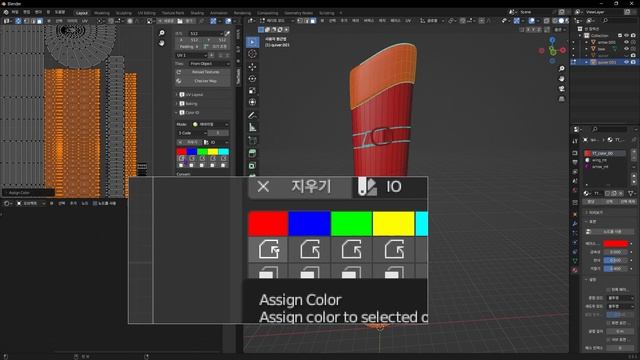The width and height of the screenshot is (640, 360).
Task: Click the UV editor zoom magnifier icon
Action: [x=162, y=33]
